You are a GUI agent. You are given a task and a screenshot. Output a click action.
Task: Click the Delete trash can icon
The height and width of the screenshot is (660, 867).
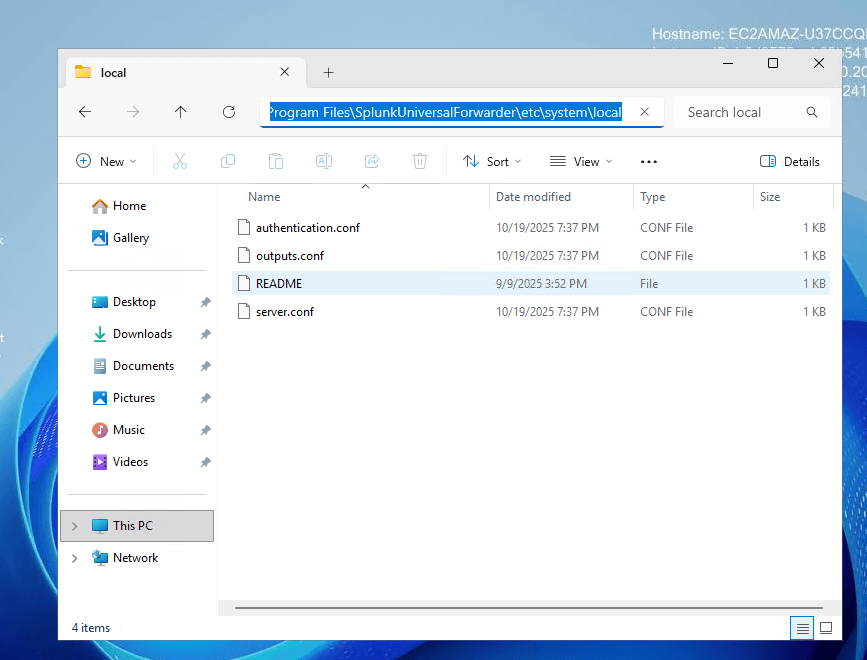(420, 161)
